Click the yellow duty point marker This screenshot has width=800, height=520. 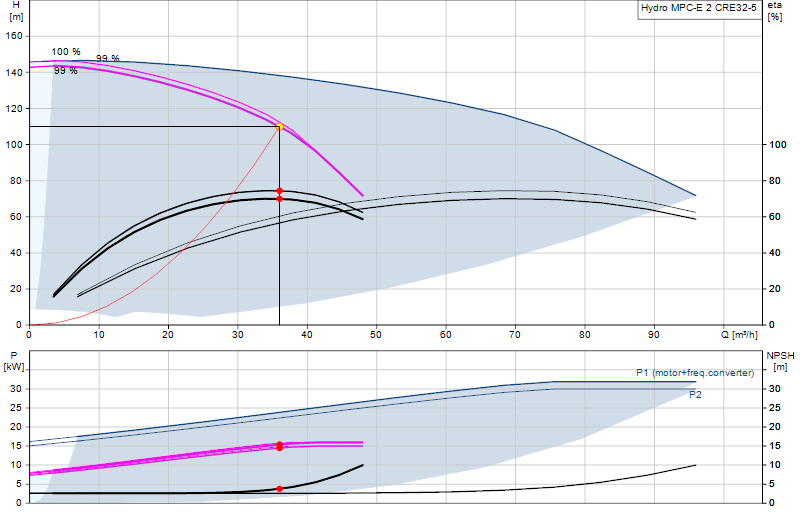pyautogui.click(x=280, y=127)
